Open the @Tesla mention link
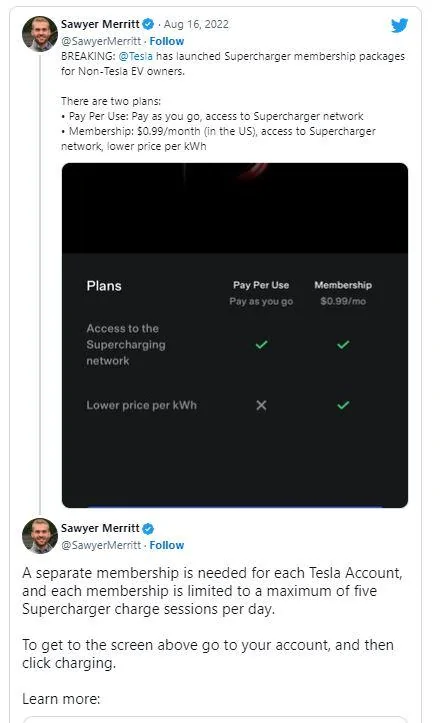 136,56
